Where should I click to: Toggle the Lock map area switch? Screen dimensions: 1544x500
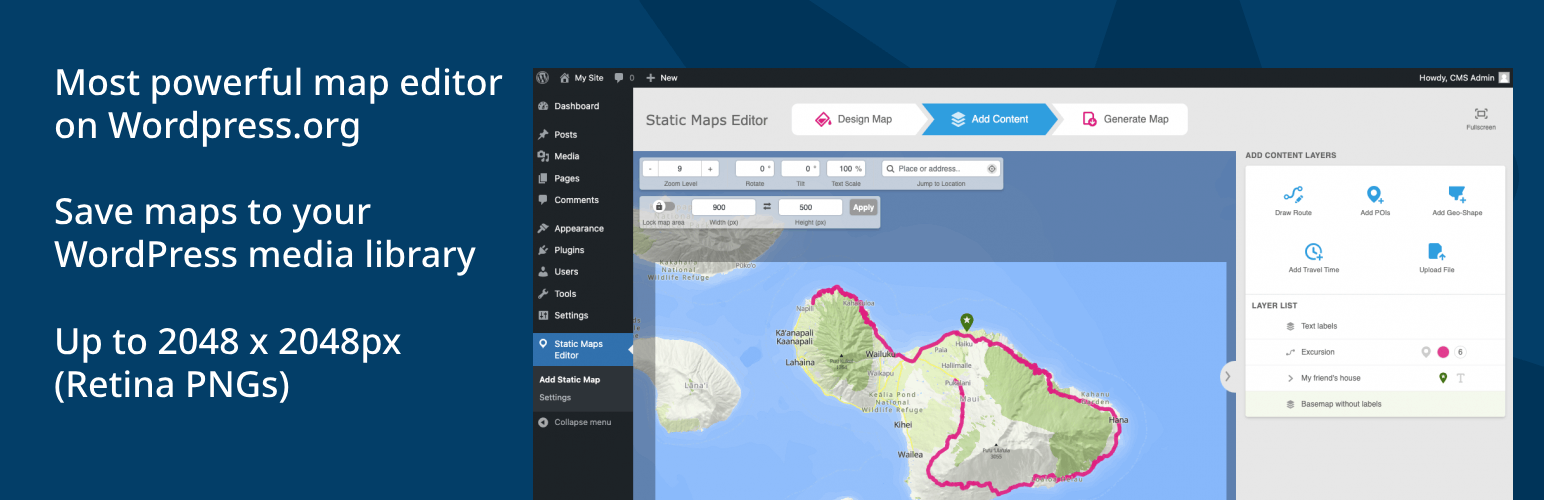click(x=663, y=207)
